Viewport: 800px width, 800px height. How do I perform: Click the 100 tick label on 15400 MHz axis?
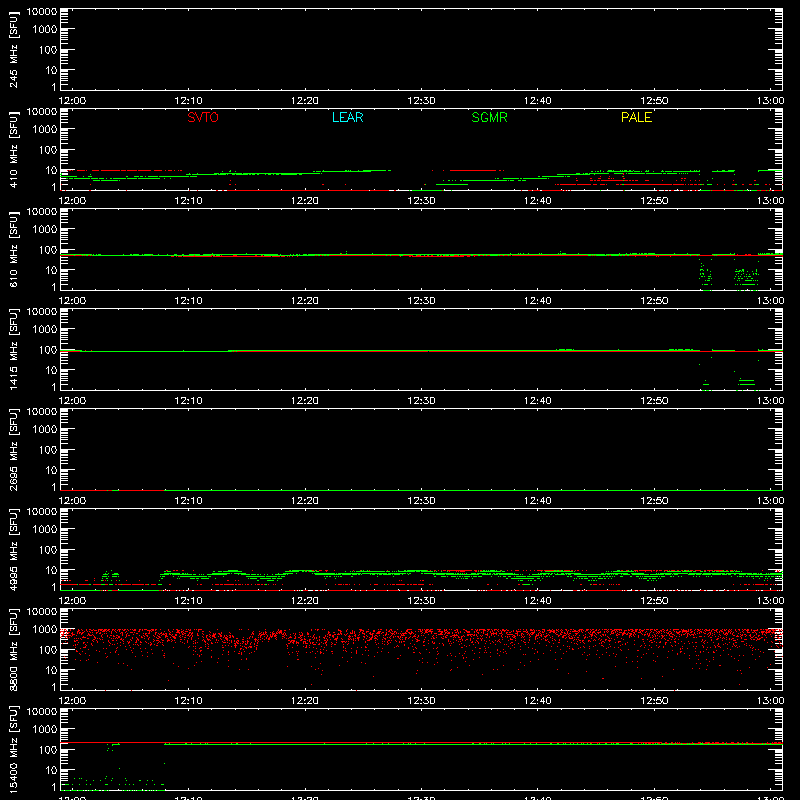[48, 750]
